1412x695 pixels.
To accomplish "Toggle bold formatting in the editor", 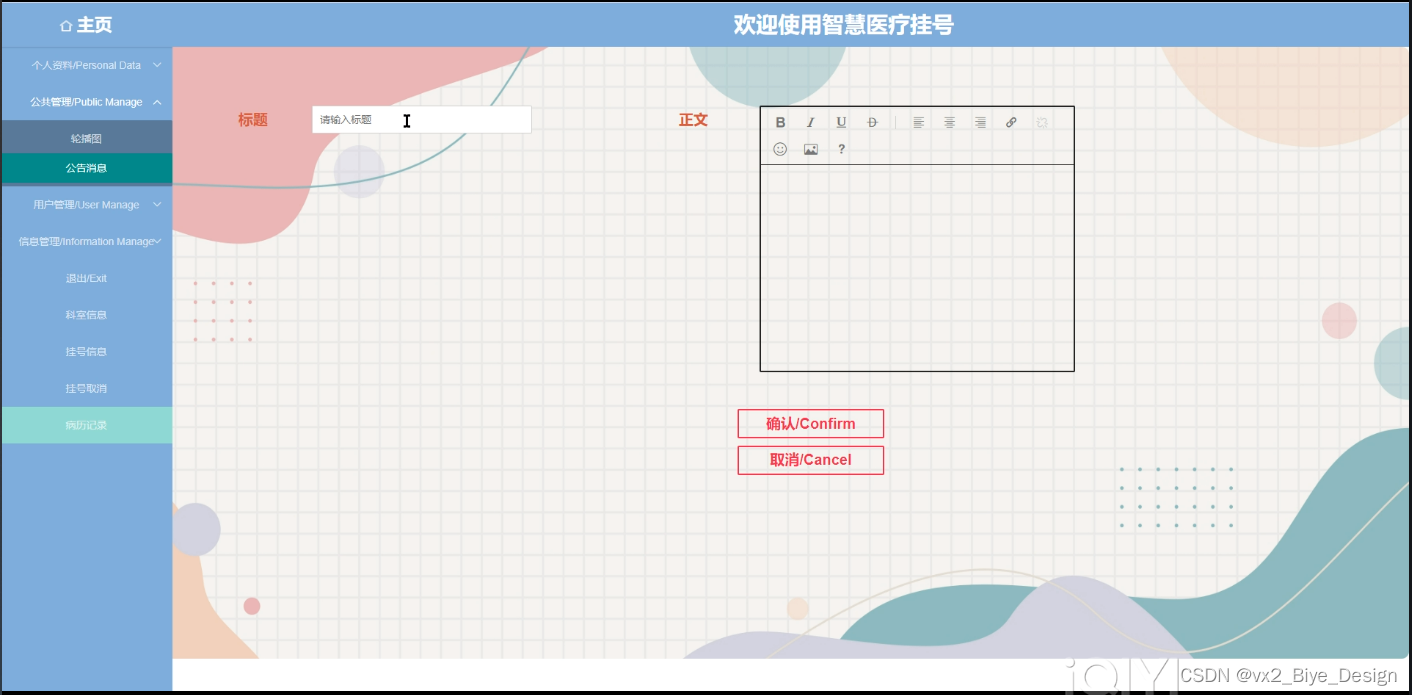I will tap(780, 123).
